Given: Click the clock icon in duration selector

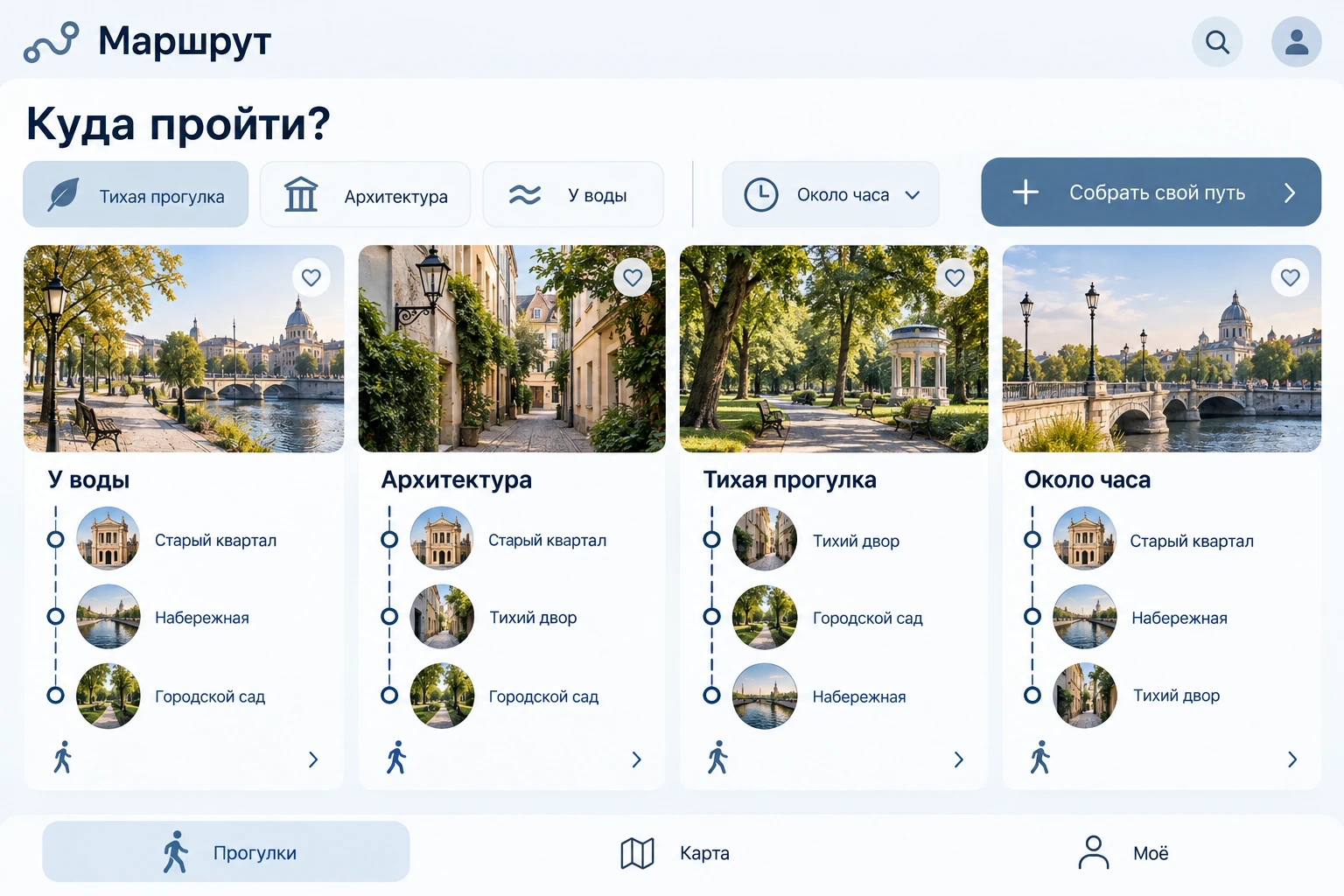Looking at the screenshot, I should click(x=760, y=194).
